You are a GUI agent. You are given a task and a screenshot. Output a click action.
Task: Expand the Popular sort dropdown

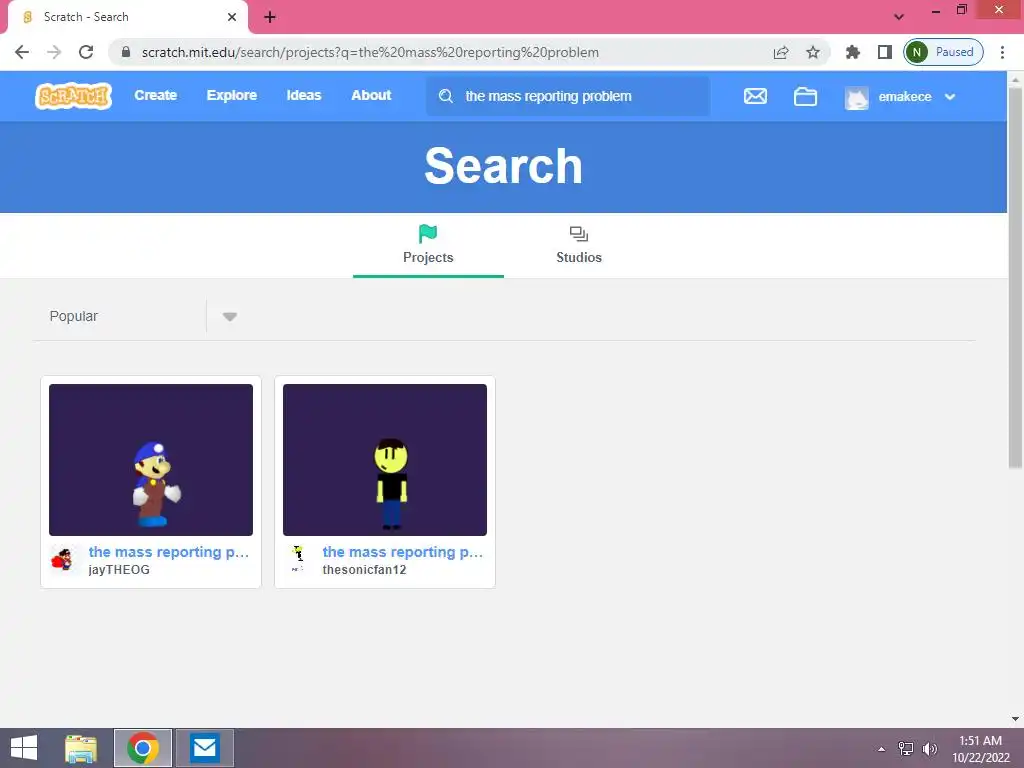[x=229, y=317]
